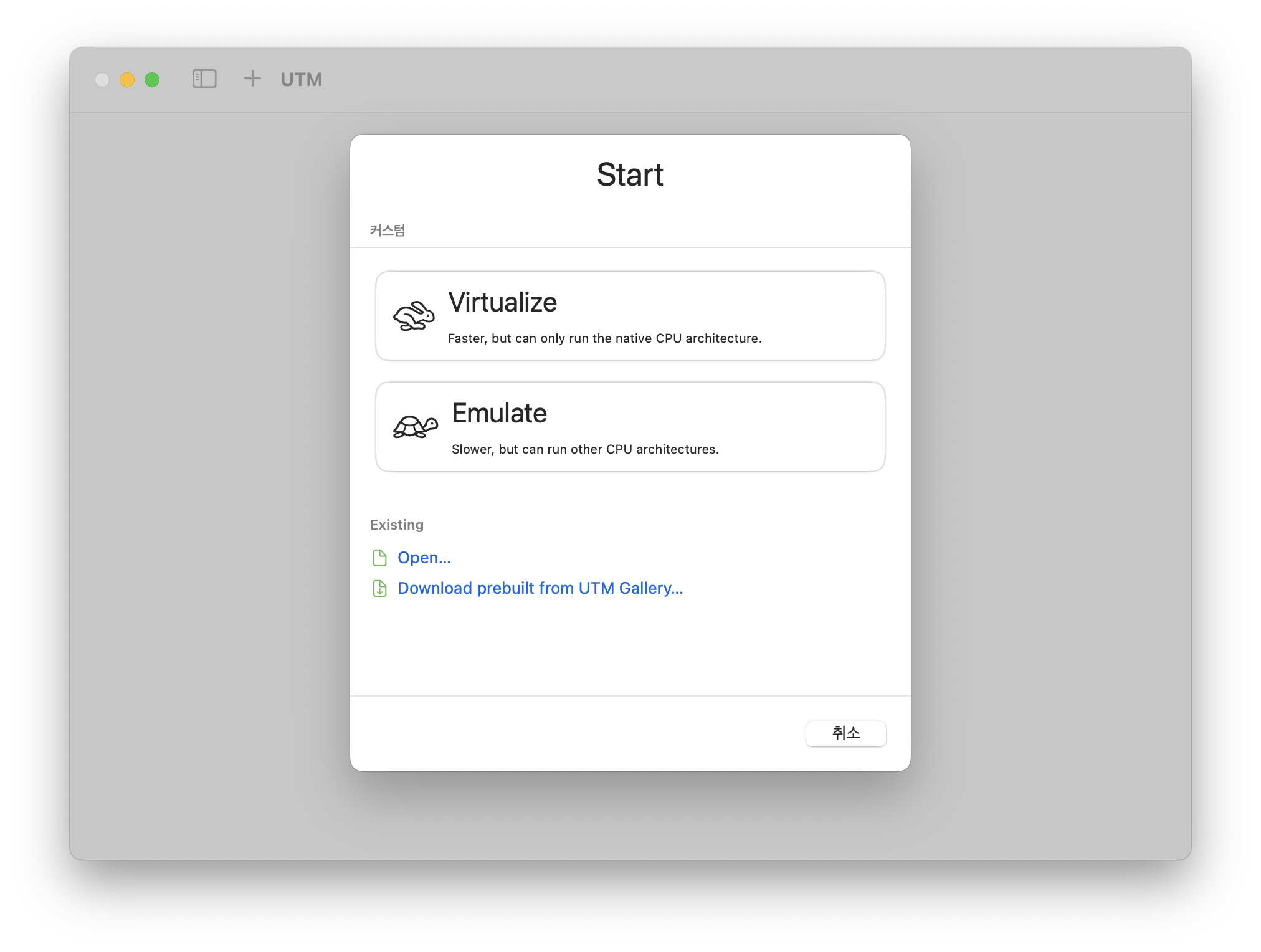Screen dimensions: 1261x952
Task: Click the download document icon
Action: pyautogui.click(x=379, y=588)
